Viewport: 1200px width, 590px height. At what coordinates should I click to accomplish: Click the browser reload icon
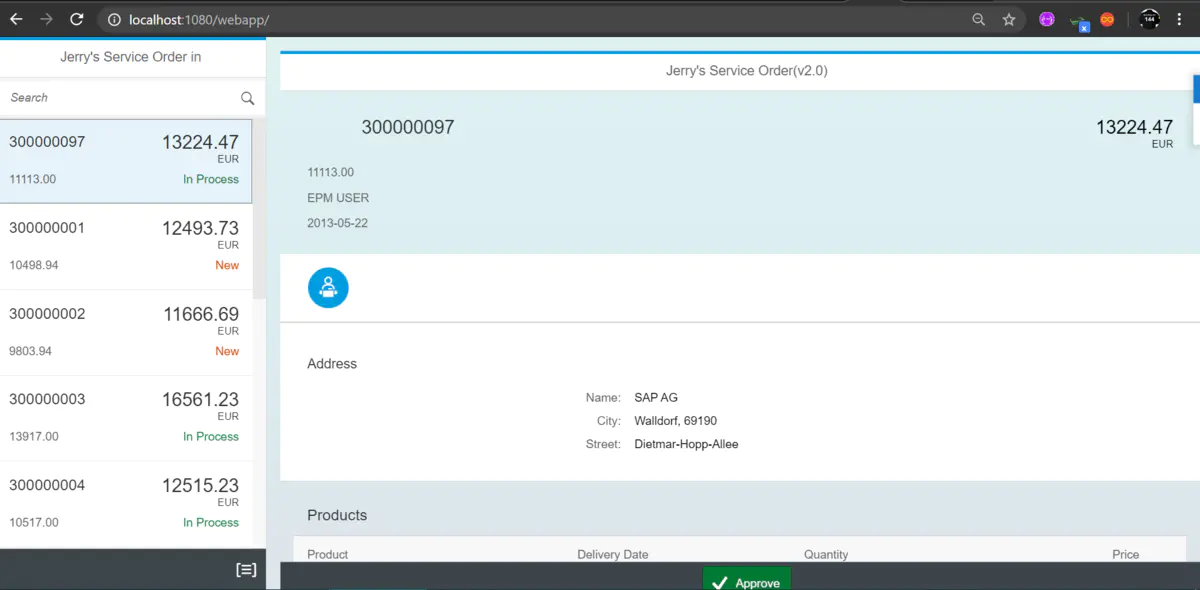(76, 19)
